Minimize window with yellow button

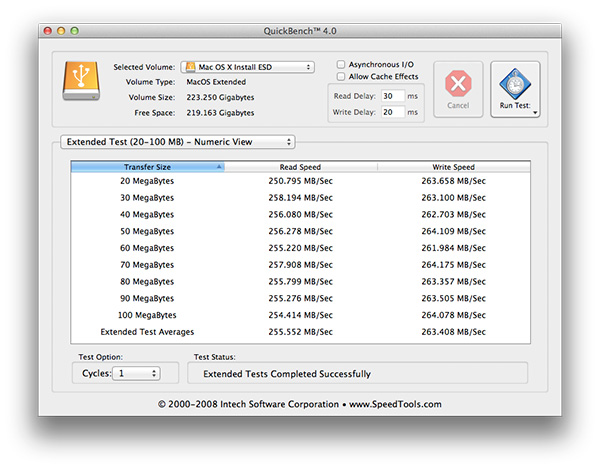click(61, 31)
